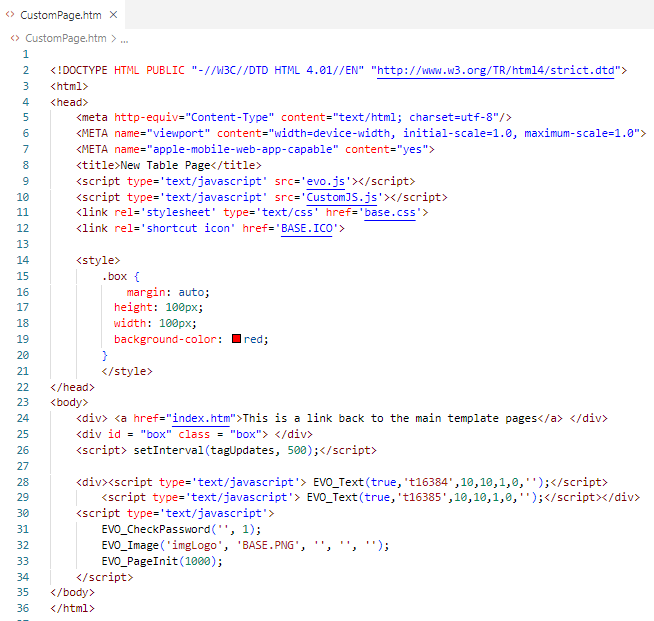This screenshot has height=621, width=654.
Task: Click the 'setInterval' call on line 26
Action: tap(169, 450)
